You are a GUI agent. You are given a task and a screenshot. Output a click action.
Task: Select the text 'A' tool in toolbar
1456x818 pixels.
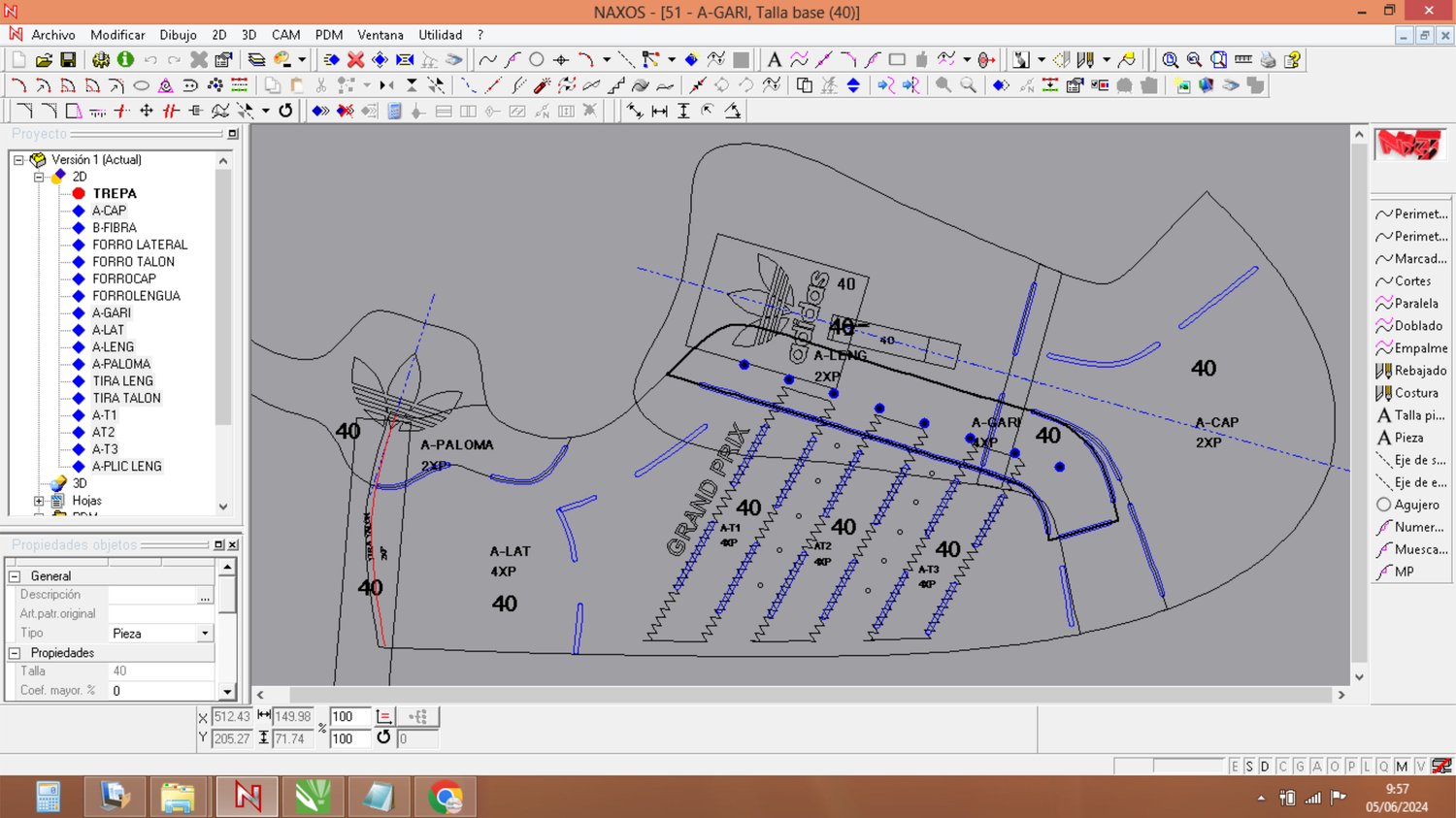click(774, 59)
